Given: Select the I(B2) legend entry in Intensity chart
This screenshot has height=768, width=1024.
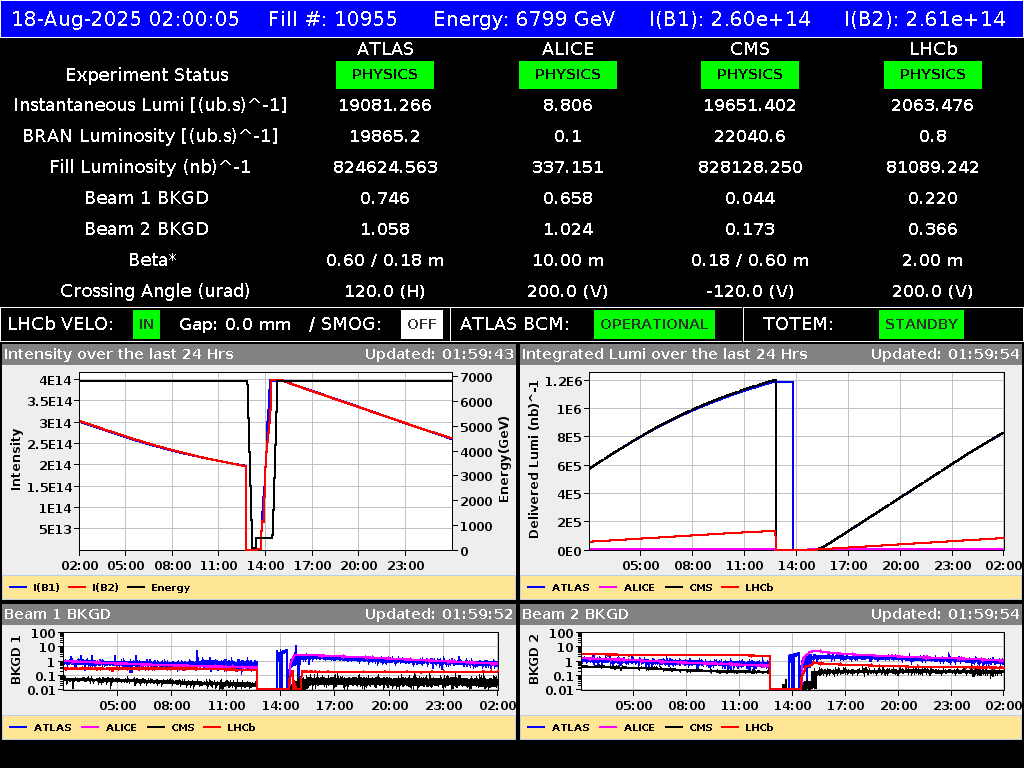Looking at the screenshot, I should tap(93, 587).
